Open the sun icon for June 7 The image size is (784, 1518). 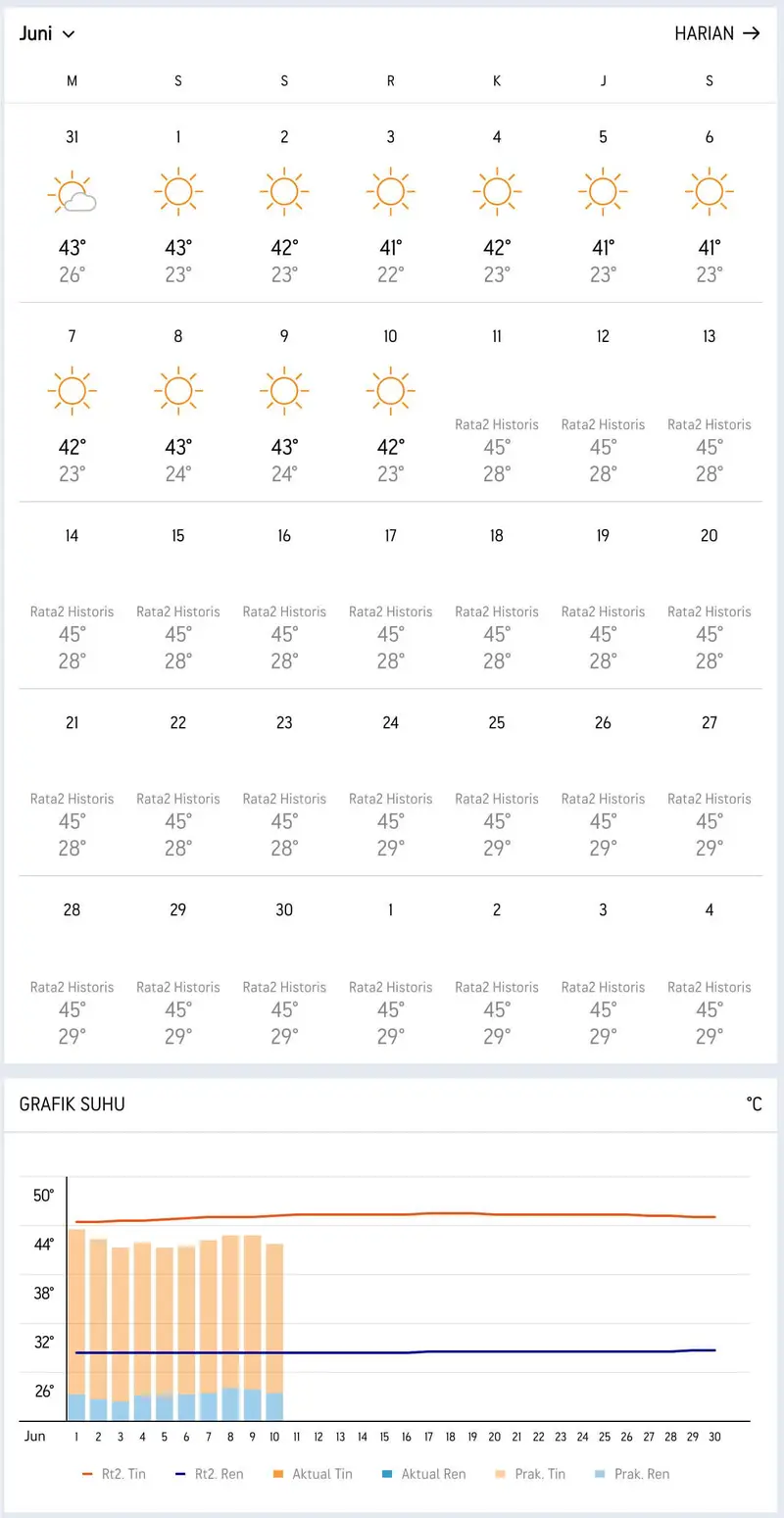click(x=73, y=390)
